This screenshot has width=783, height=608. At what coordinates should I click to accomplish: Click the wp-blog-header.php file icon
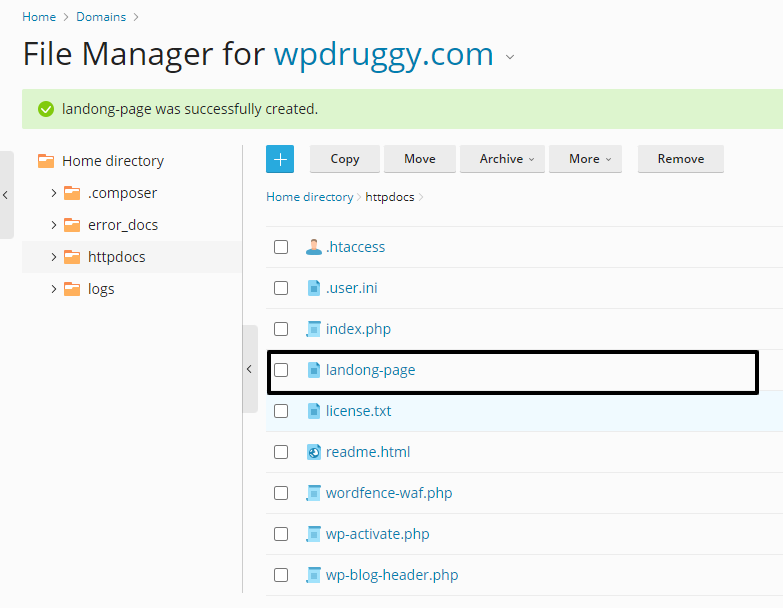(313, 575)
